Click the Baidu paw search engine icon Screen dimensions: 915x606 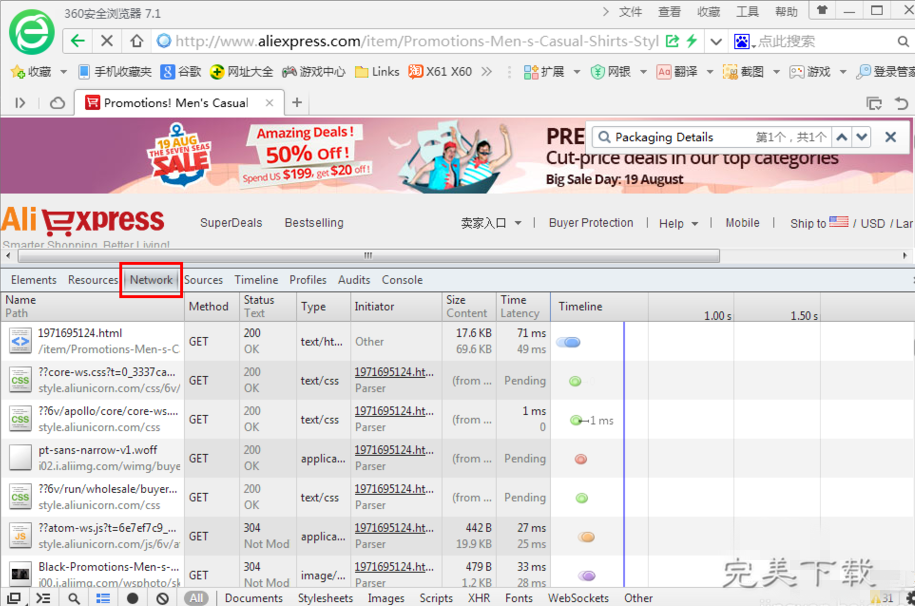click(742, 41)
